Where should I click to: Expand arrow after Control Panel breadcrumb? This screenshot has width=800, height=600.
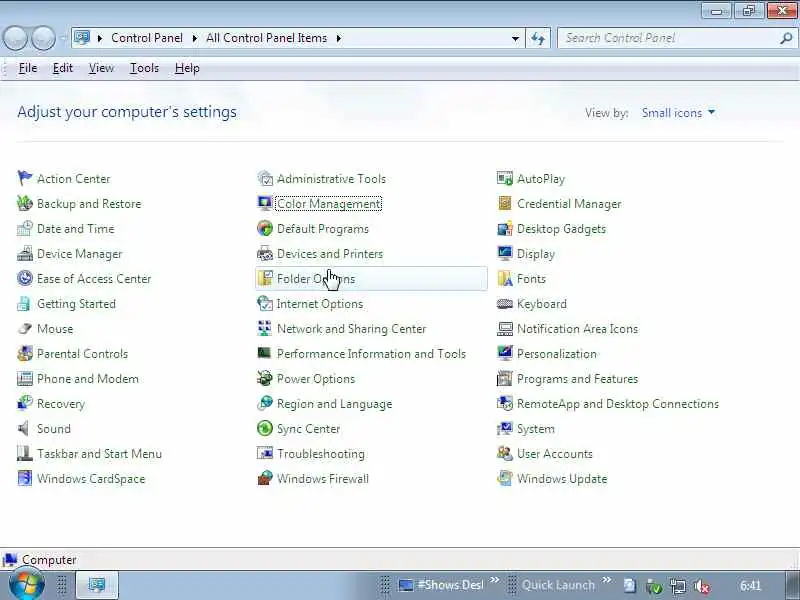pos(194,38)
